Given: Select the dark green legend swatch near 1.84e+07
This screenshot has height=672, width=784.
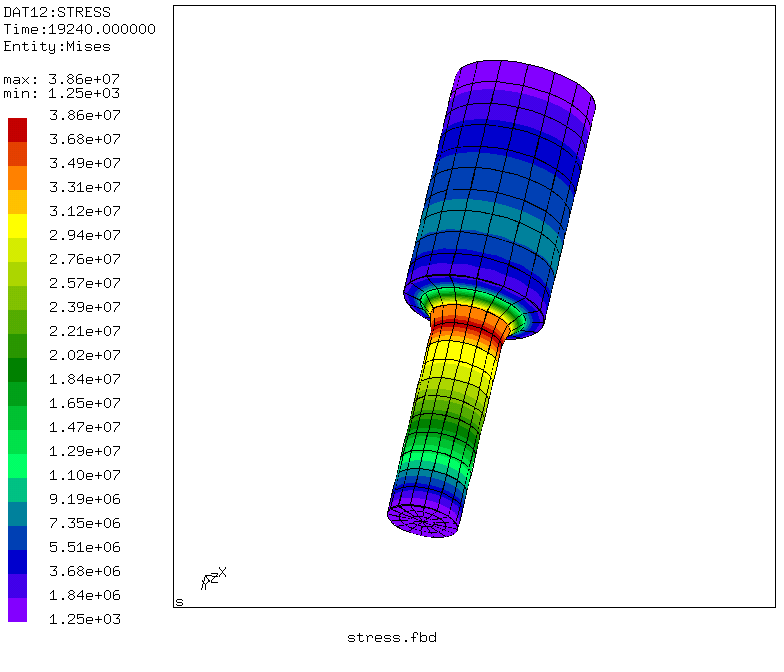Looking at the screenshot, I should point(18,370).
